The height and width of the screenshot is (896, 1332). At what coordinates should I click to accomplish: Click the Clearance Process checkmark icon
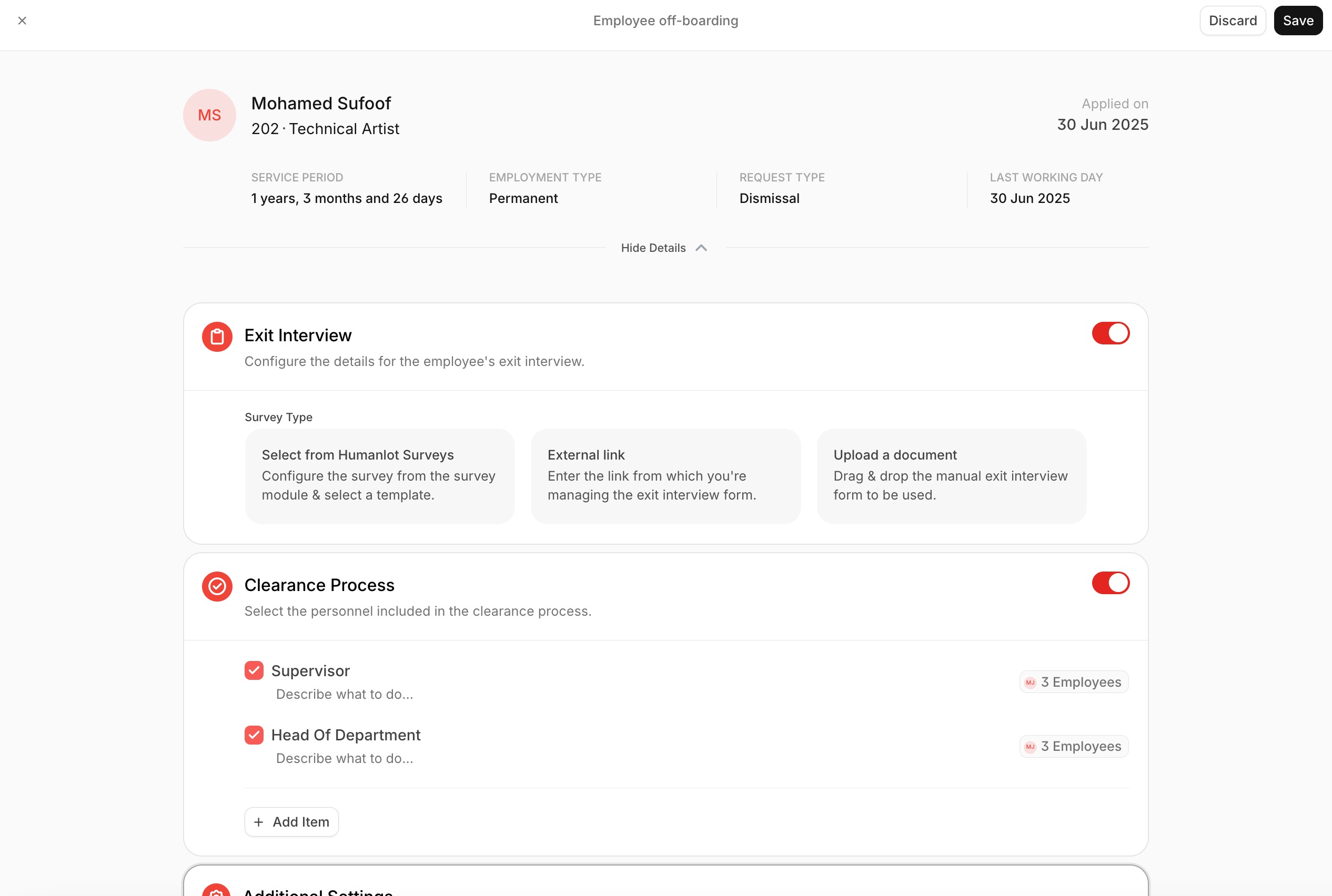217,586
